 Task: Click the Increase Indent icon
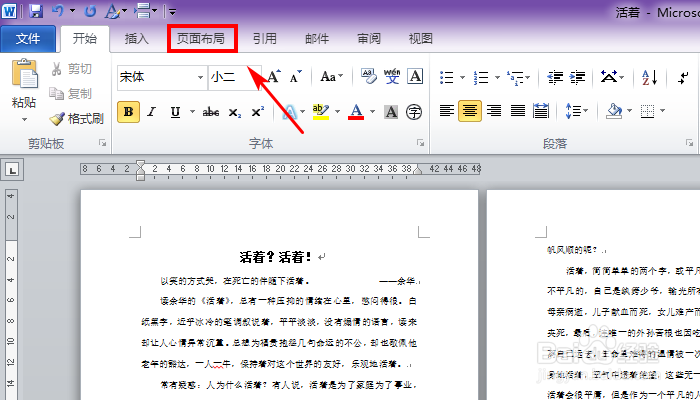(578, 77)
